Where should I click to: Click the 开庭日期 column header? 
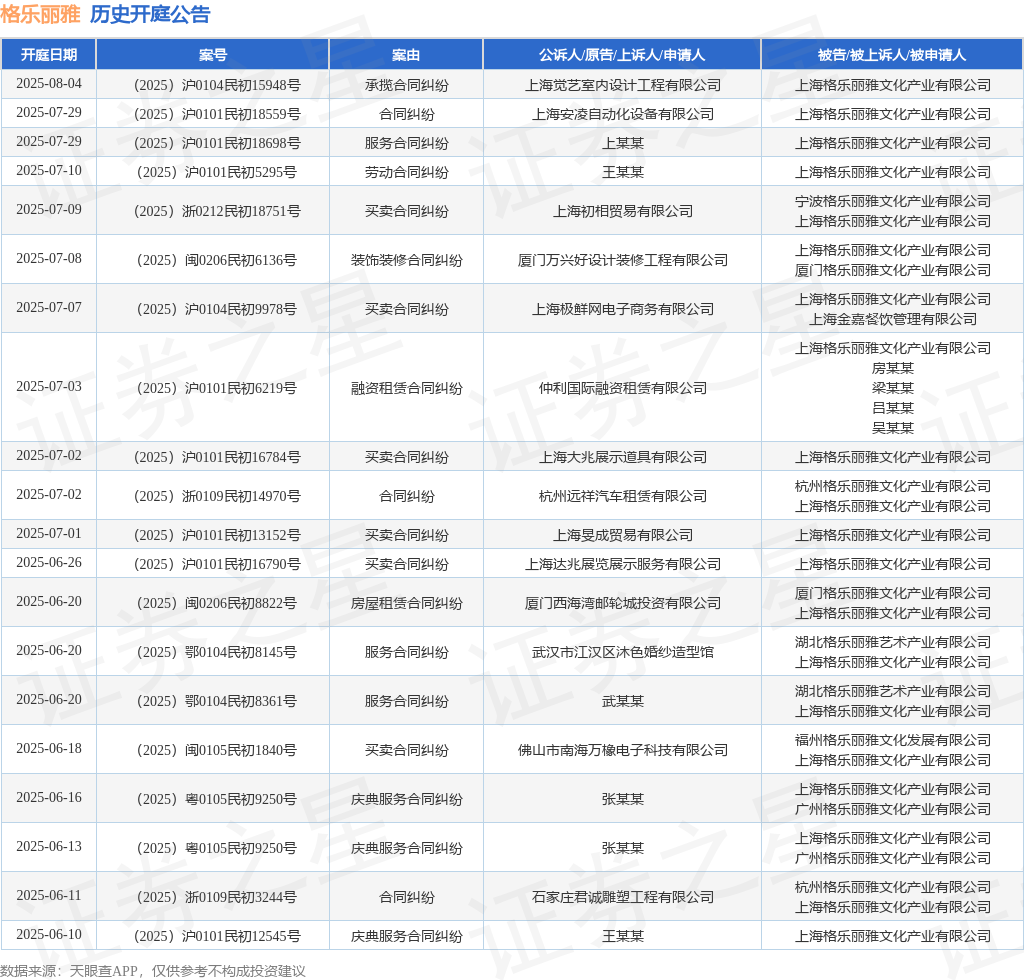(49, 55)
